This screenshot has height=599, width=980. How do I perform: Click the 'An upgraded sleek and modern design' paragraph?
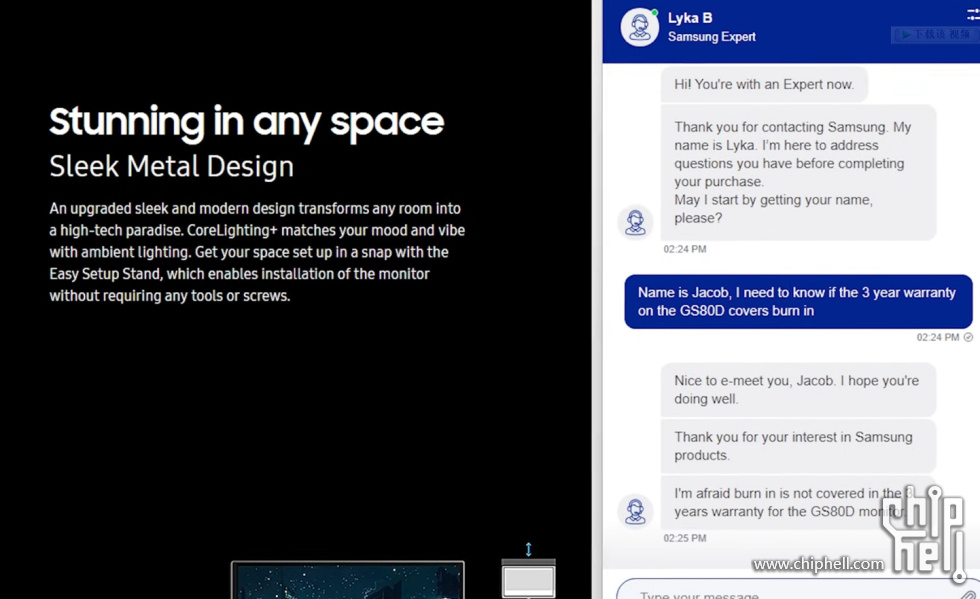click(x=258, y=252)
